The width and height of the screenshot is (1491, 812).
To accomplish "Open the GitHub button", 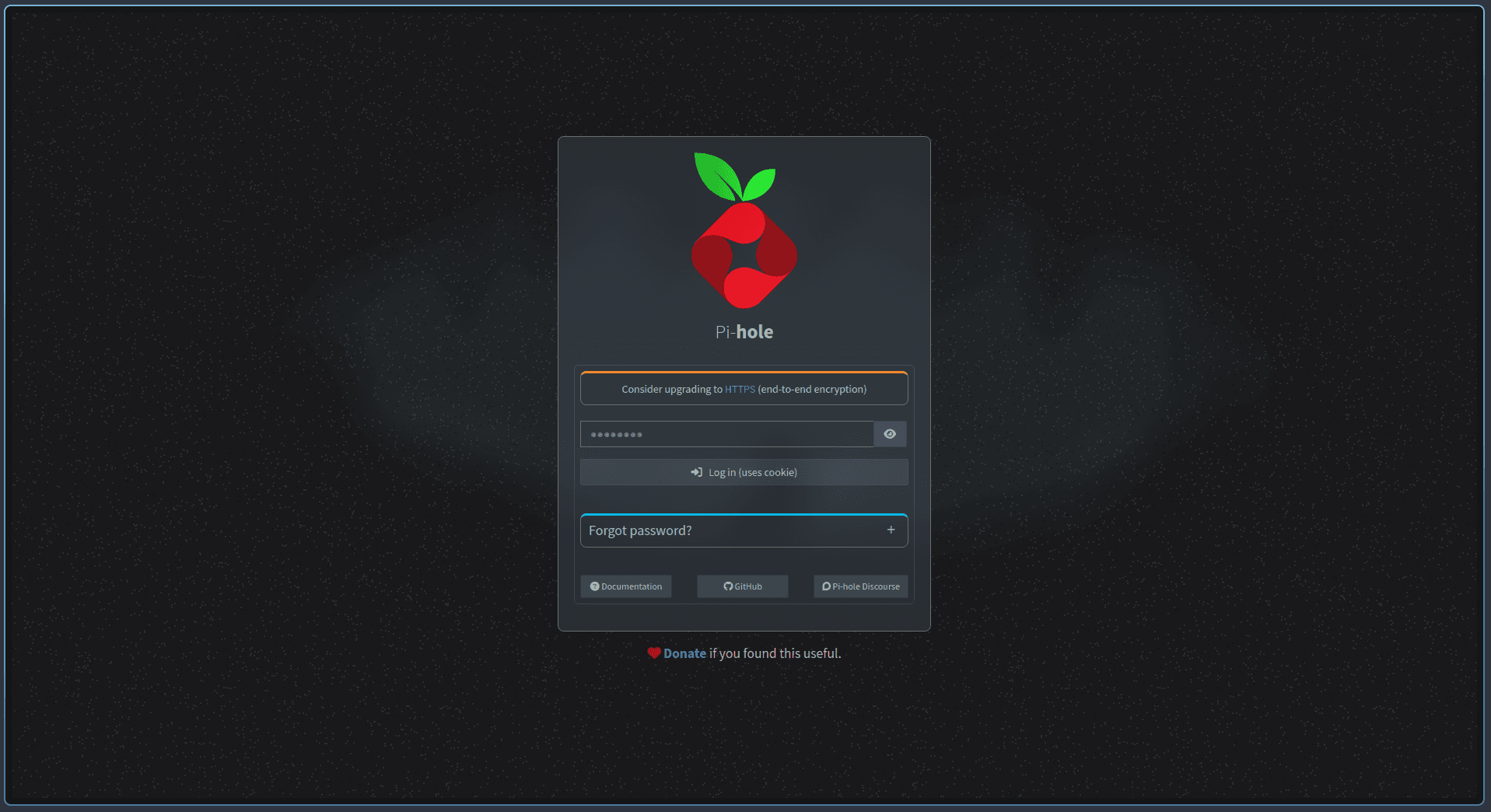I will (743, 586).
